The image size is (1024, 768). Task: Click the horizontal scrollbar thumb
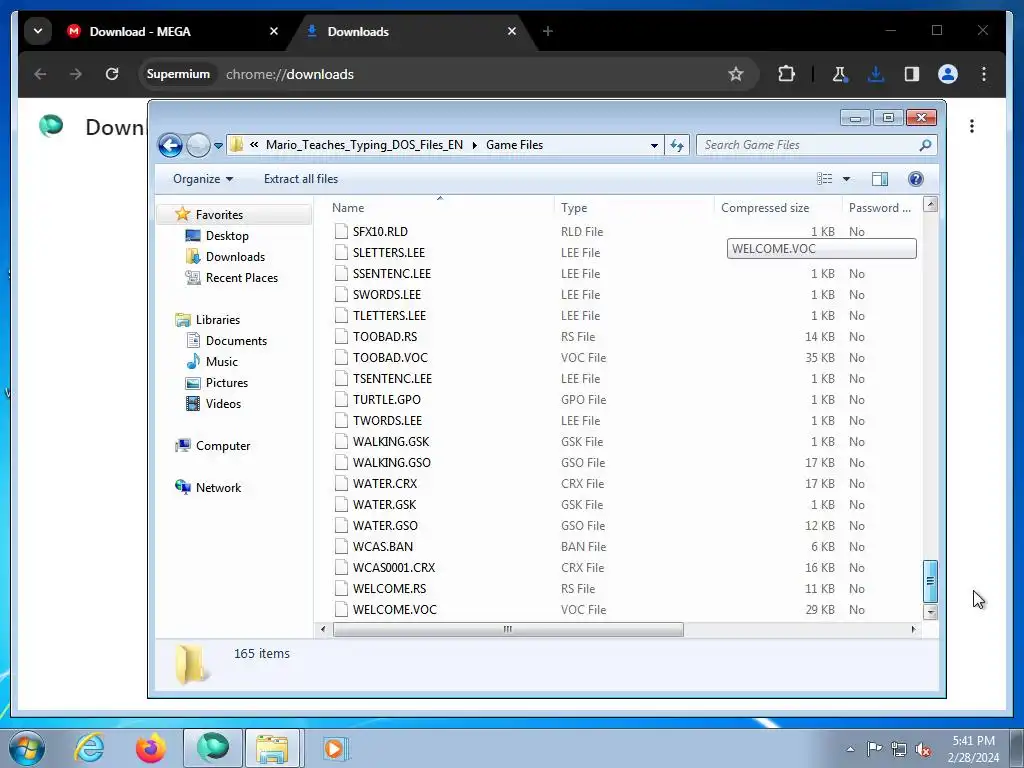508,630
